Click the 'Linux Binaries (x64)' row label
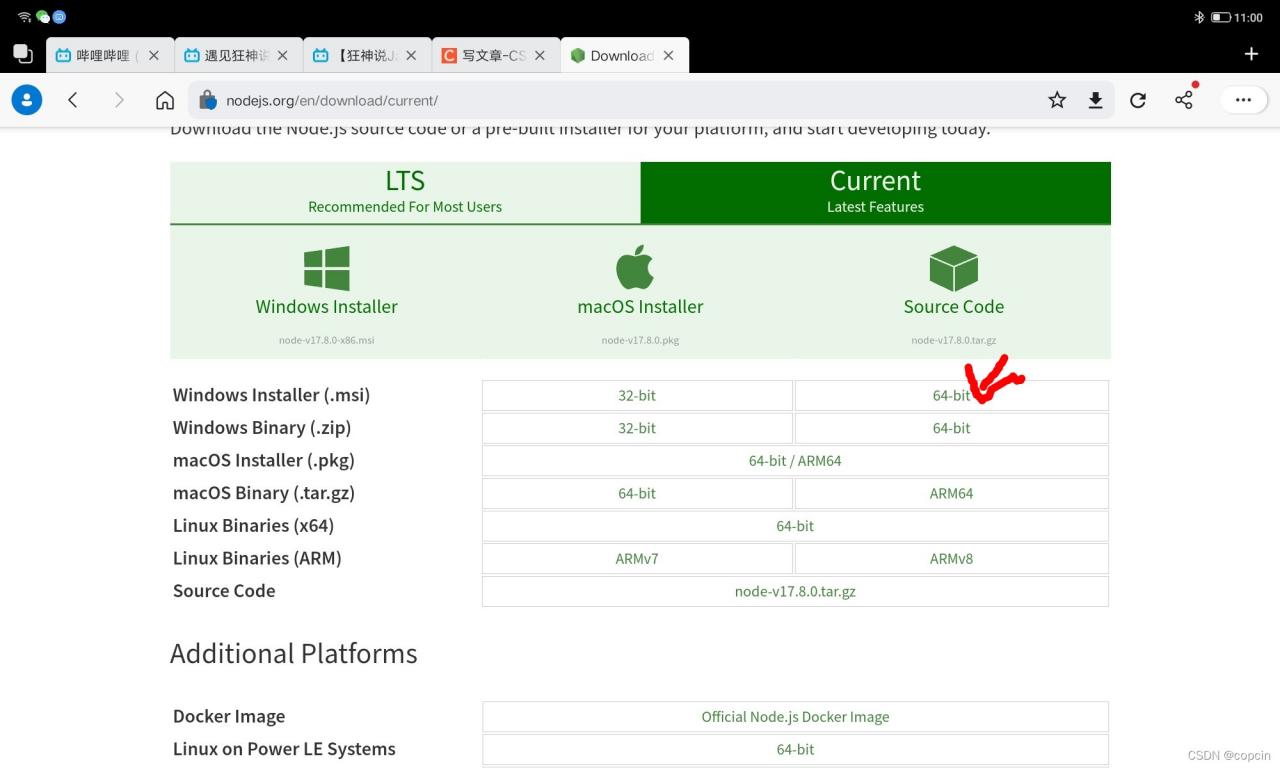The height and width of the screenshot is (768, 1280). pos(253,526)
